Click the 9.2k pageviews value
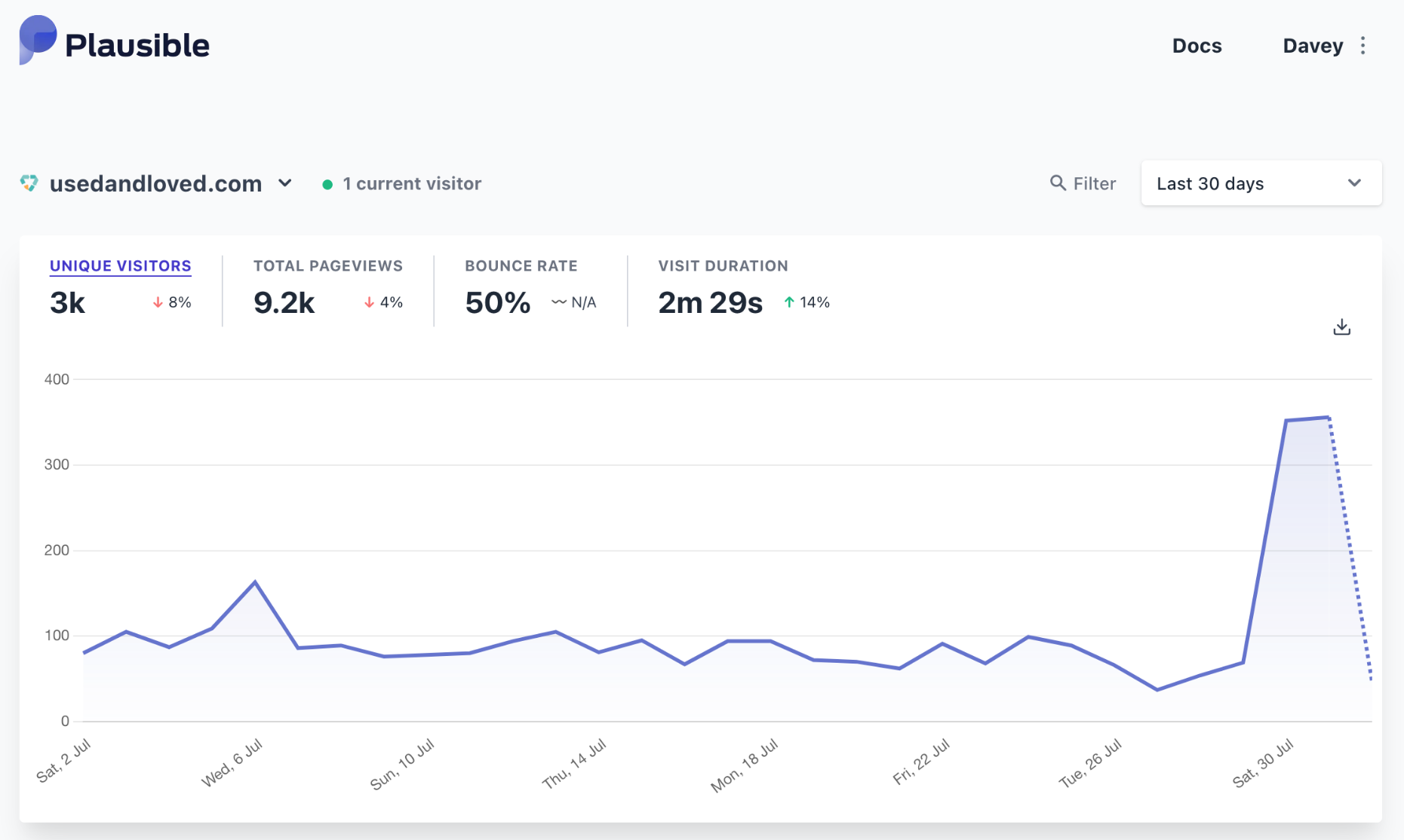This screenshot has width=1404, height=840. pyautogui.click(x=284, y=302)
